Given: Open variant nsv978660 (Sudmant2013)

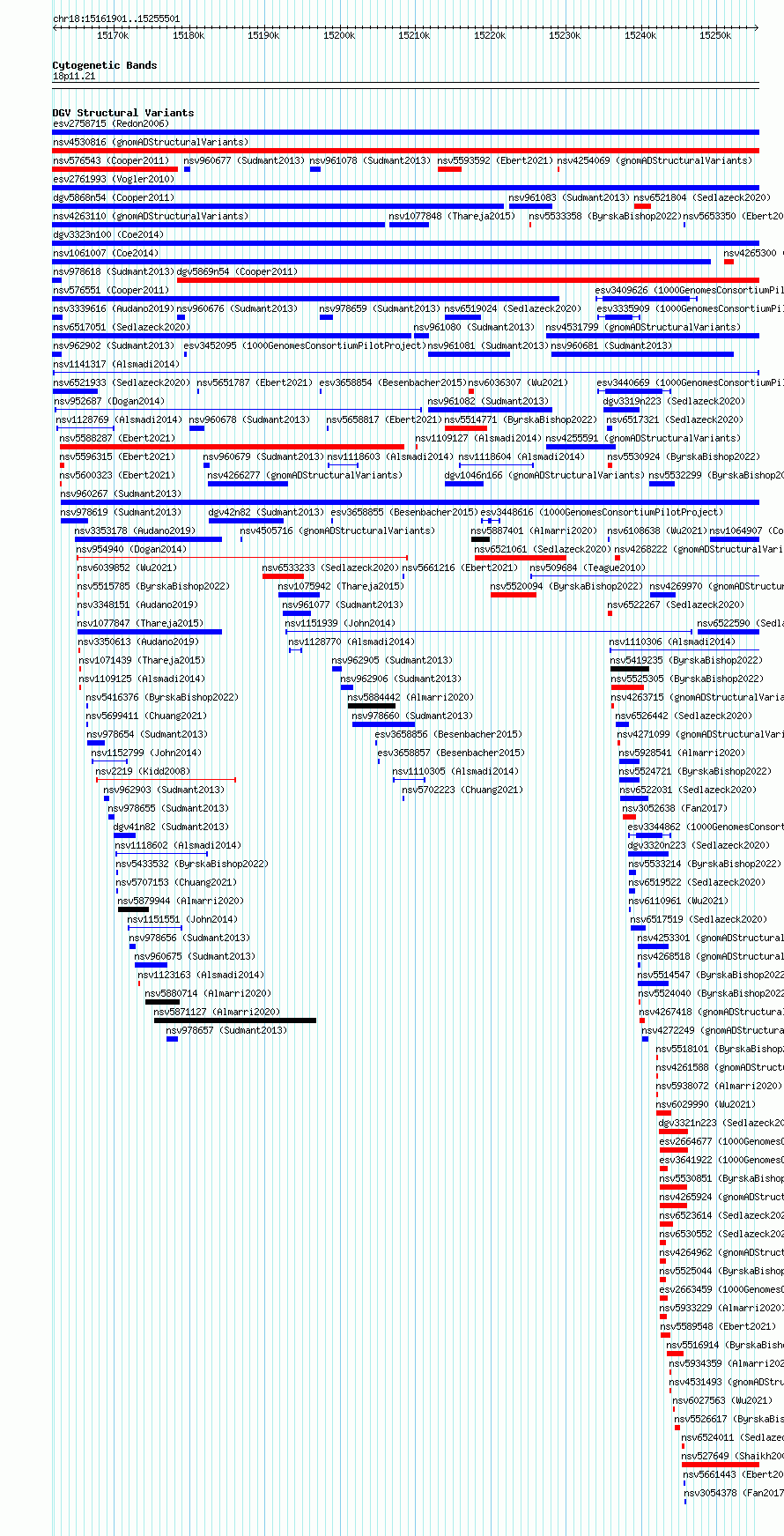Looking at the screenshot, I should (x=413, y=716).
